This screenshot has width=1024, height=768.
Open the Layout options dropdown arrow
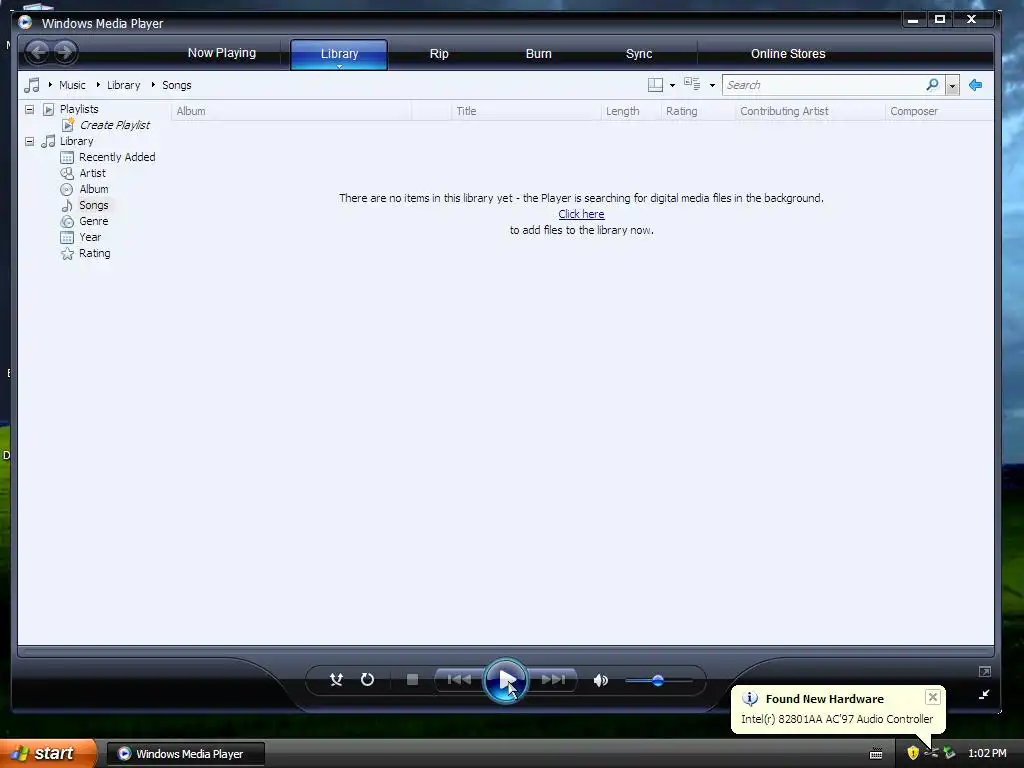(x=672, y=86)
